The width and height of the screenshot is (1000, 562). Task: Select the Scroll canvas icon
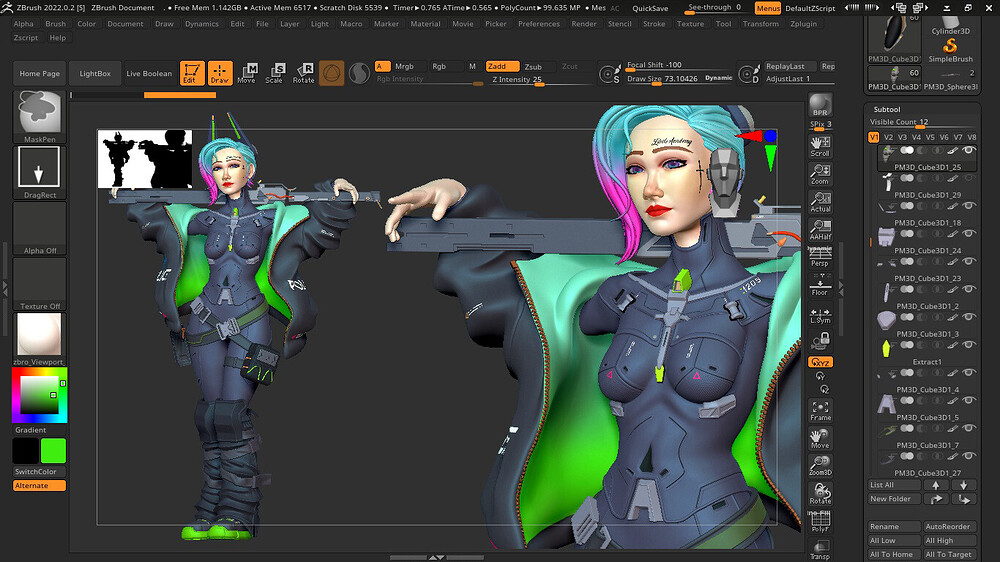click(x=820, y=146)
